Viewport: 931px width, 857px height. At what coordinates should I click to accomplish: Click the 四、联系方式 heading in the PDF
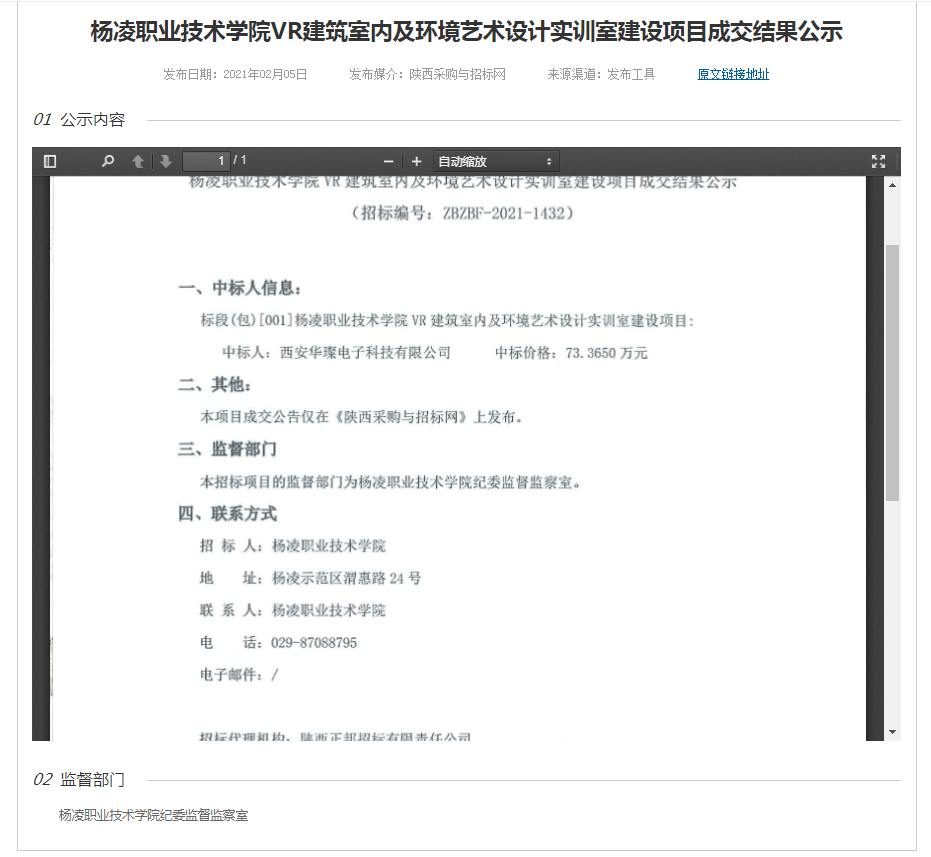pyautogui.click(x=227, y=514)
